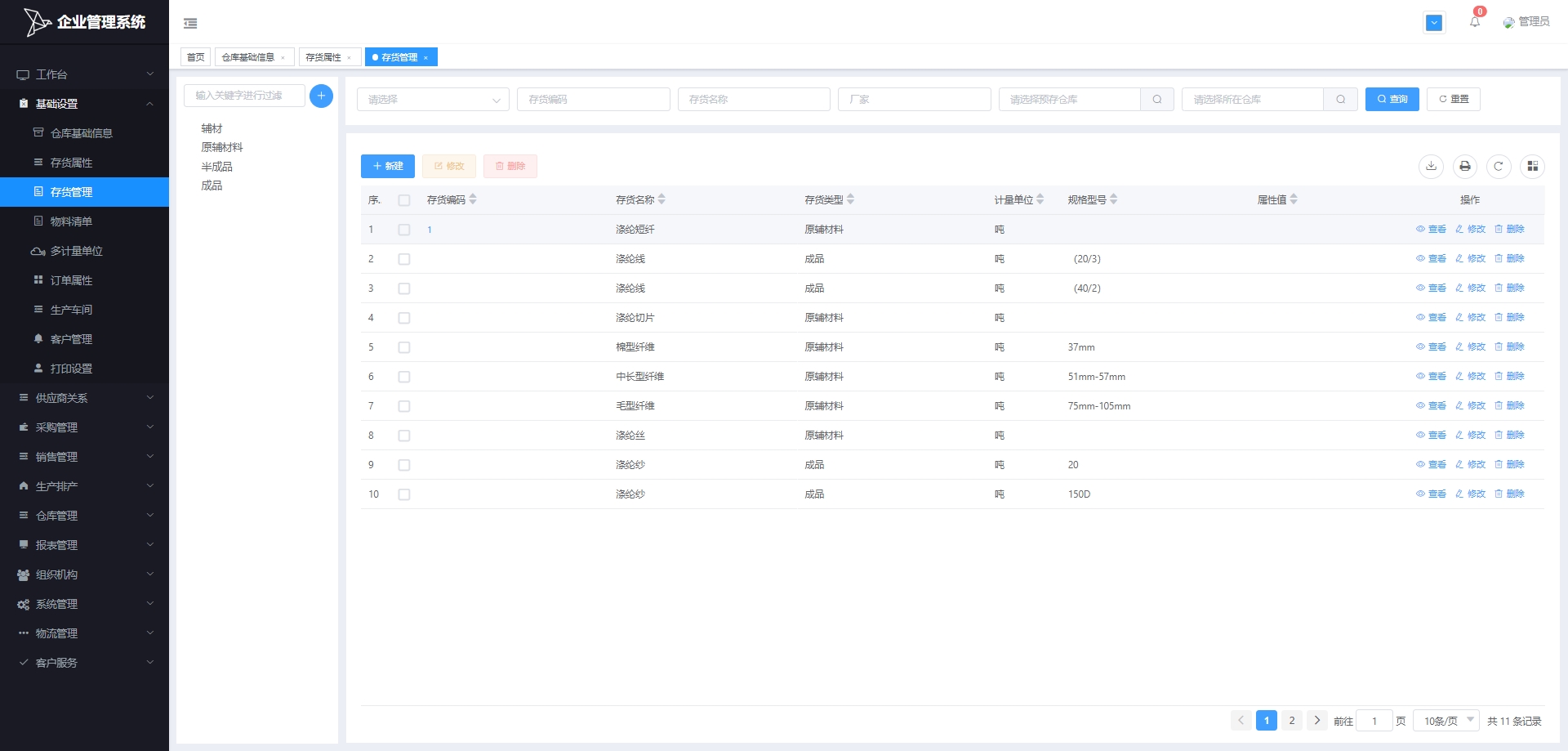Click the 新建 button
The width and height of the screenshot is (1568, 751).
click(x=388, y=167)
